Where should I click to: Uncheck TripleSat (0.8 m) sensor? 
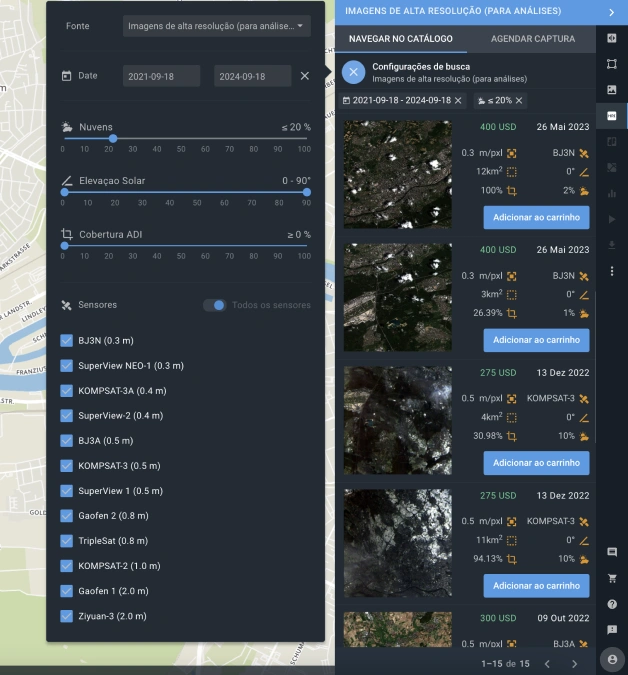(66, 541)
